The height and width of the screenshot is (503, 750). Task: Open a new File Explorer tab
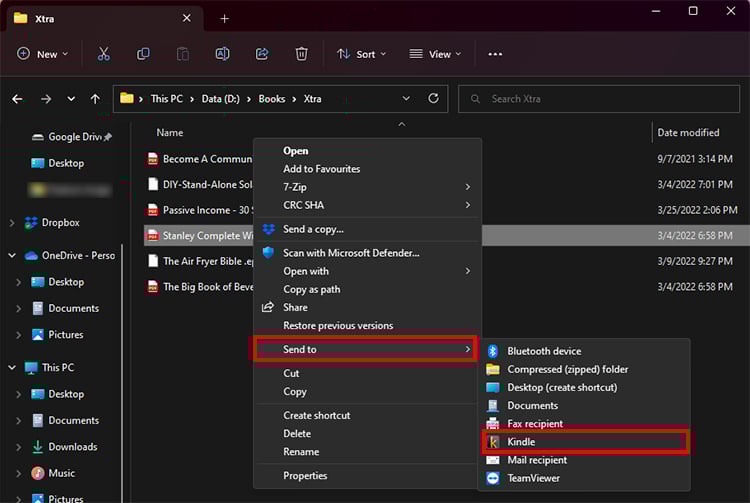tap(224, 18)
